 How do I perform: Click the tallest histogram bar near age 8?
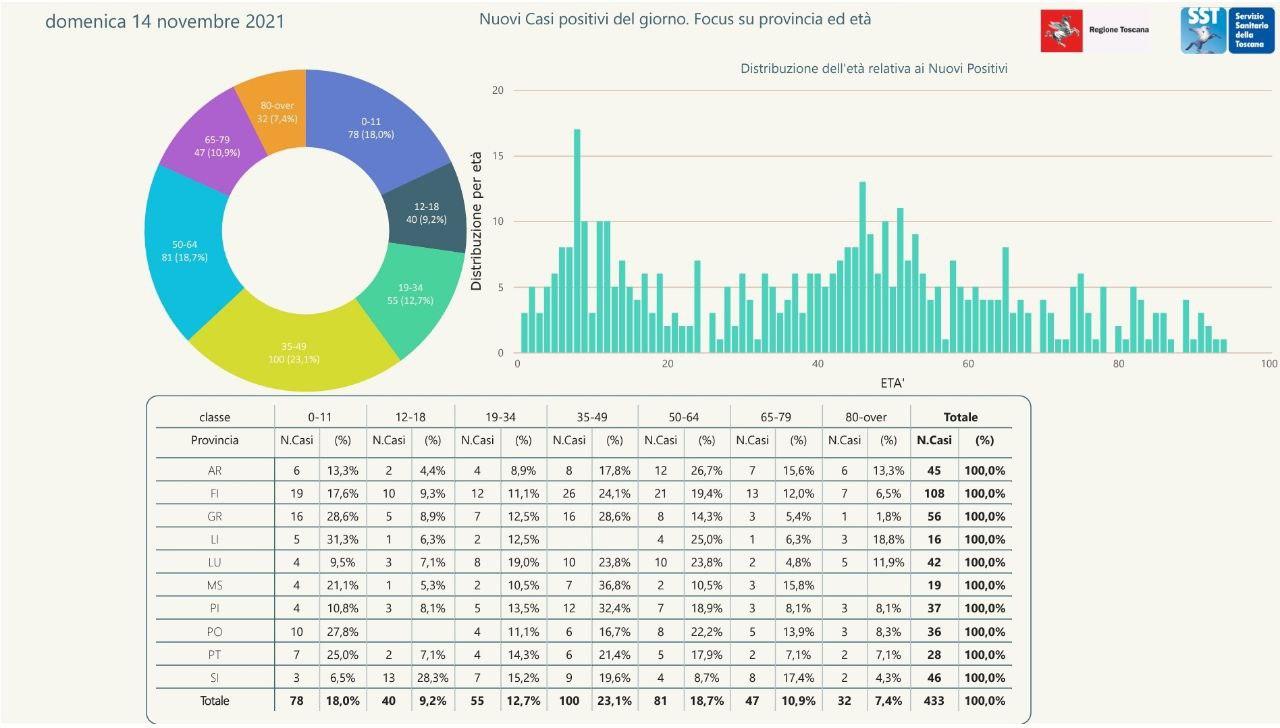(x=577, y=240)
